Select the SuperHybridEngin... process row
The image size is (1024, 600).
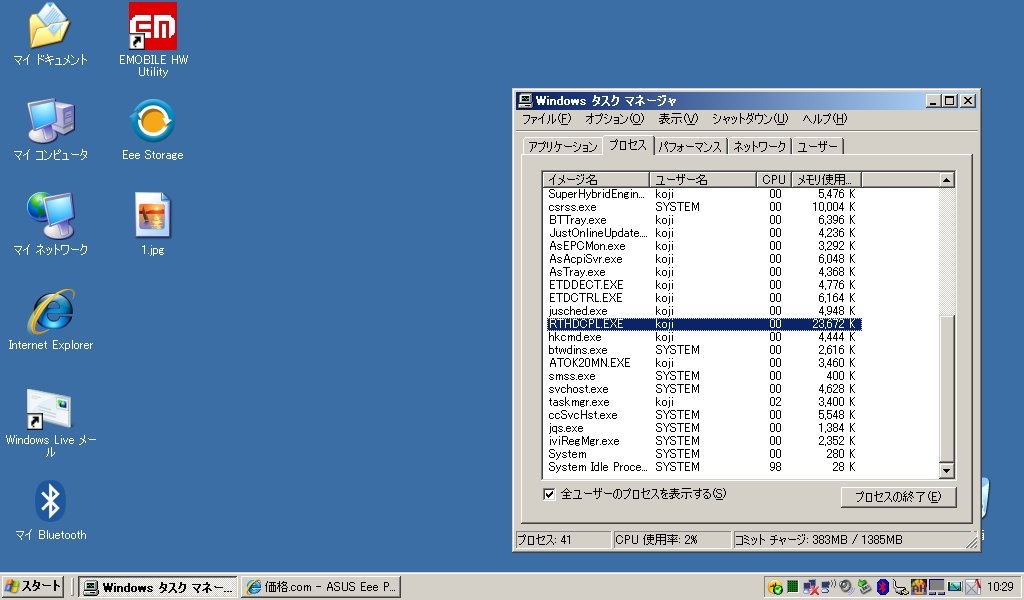click(702, 194)
